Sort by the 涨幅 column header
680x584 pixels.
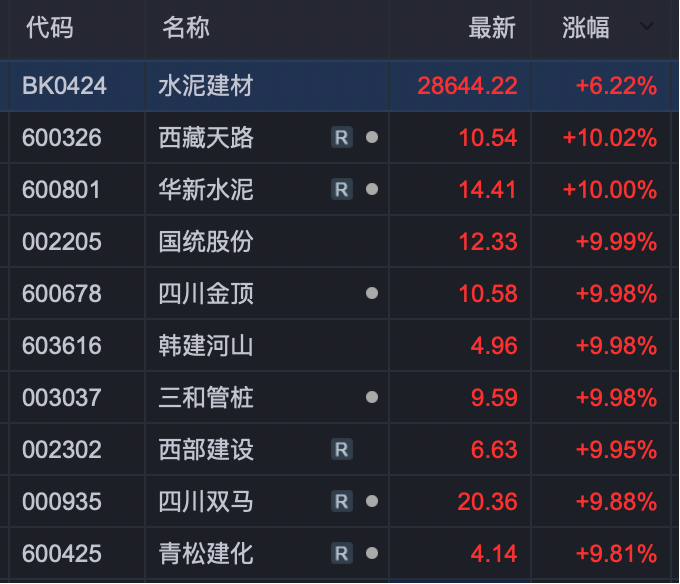pyautogui.click(x=586, y=28)
